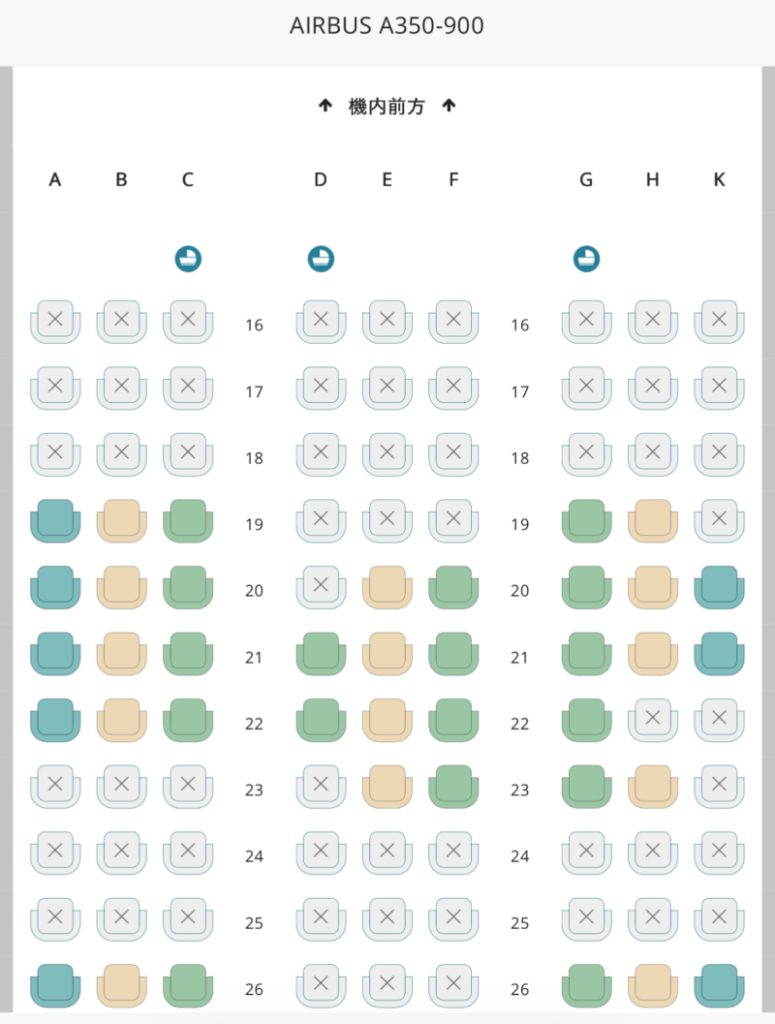This screenshot has height=1024, width=775.
Task: Choose middle seat 20B
Action: pos(121,587)
